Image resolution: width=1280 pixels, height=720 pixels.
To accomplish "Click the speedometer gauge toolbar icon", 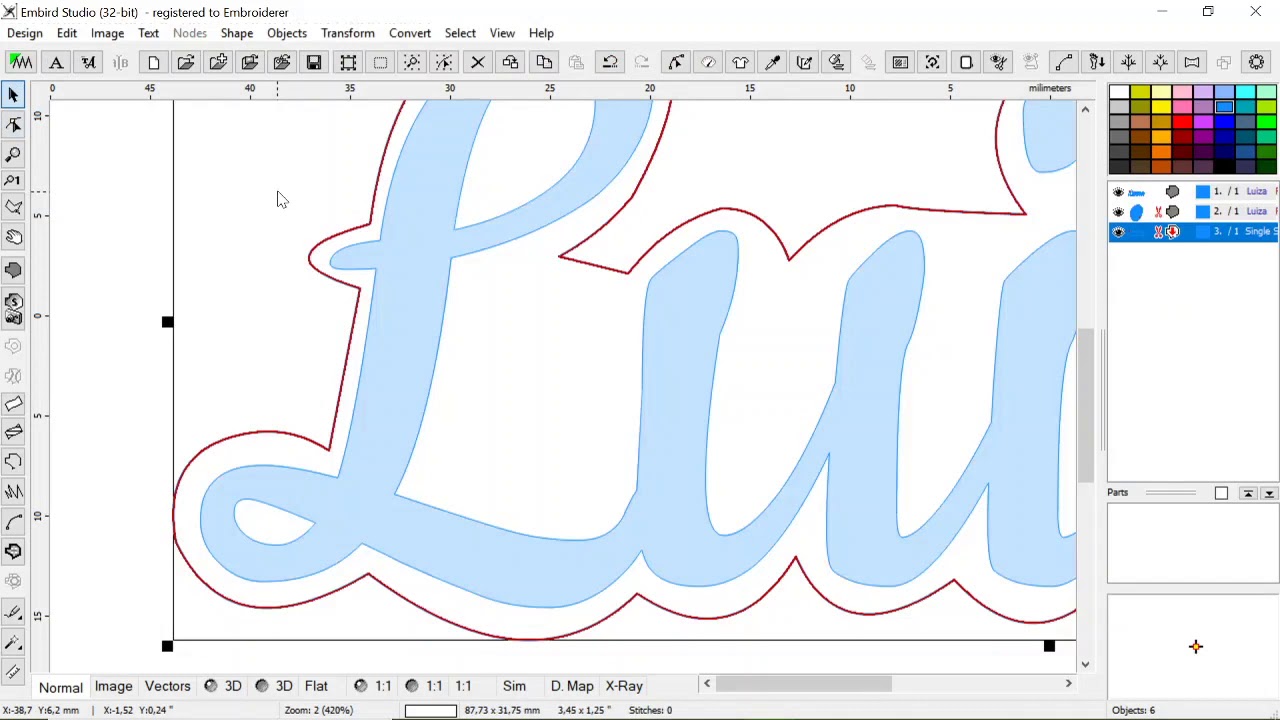I will coord(708,62).
